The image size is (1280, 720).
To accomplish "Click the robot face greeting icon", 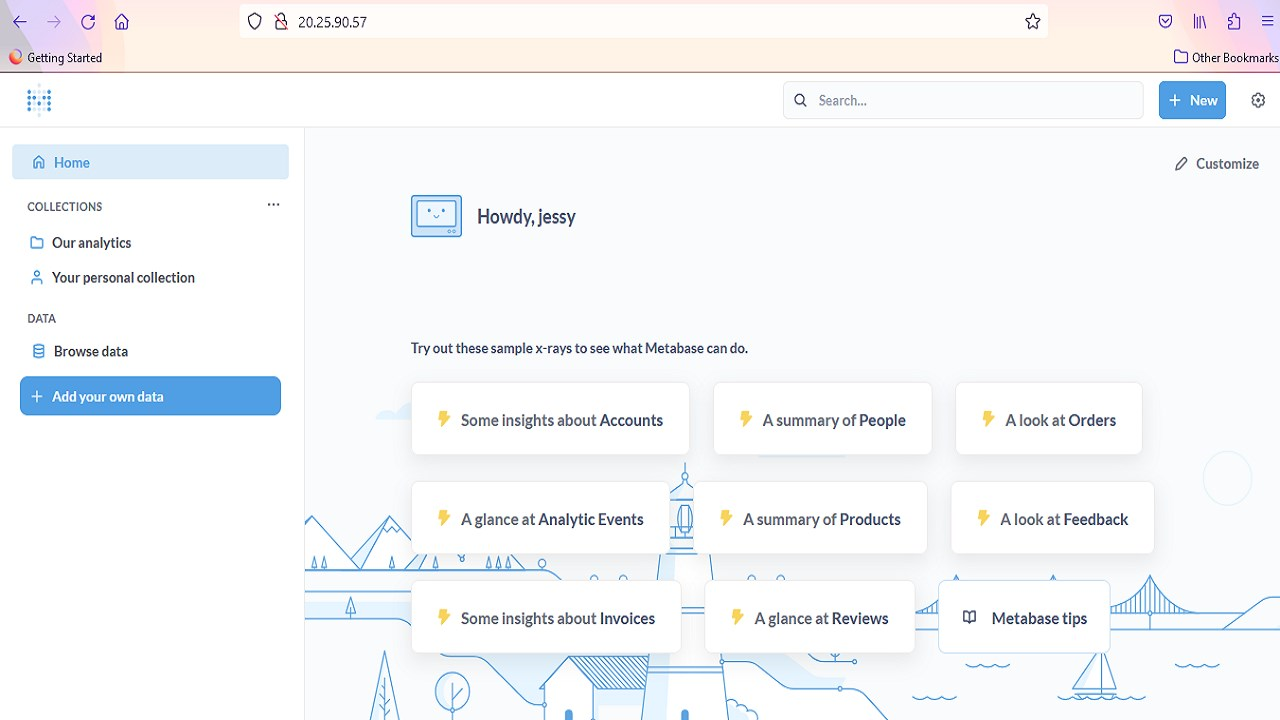I will (436, 216).
